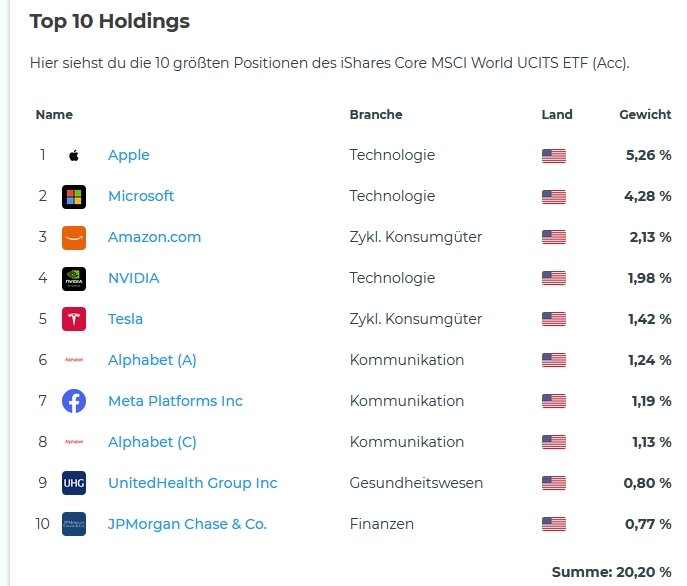Screen dimensions: 687x586
Task: Click the Gewicht column header
Action: 645,114
